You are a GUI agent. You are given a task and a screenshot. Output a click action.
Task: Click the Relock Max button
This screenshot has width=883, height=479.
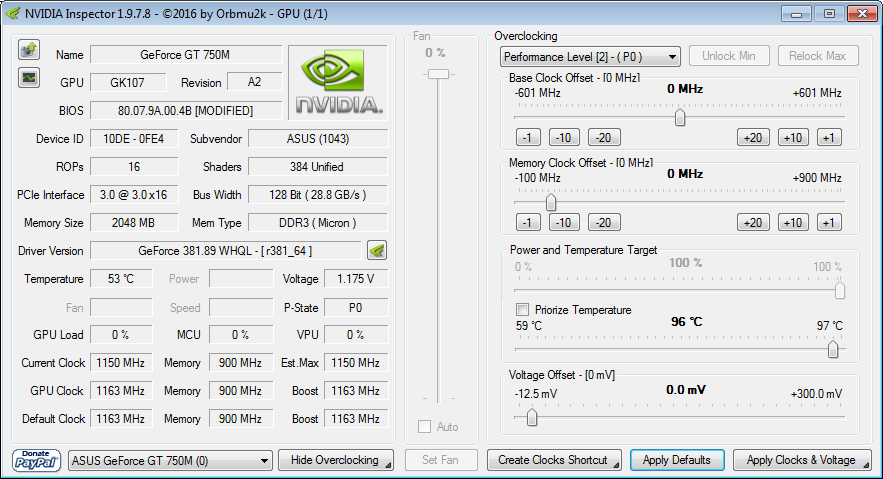pos(818,56)
